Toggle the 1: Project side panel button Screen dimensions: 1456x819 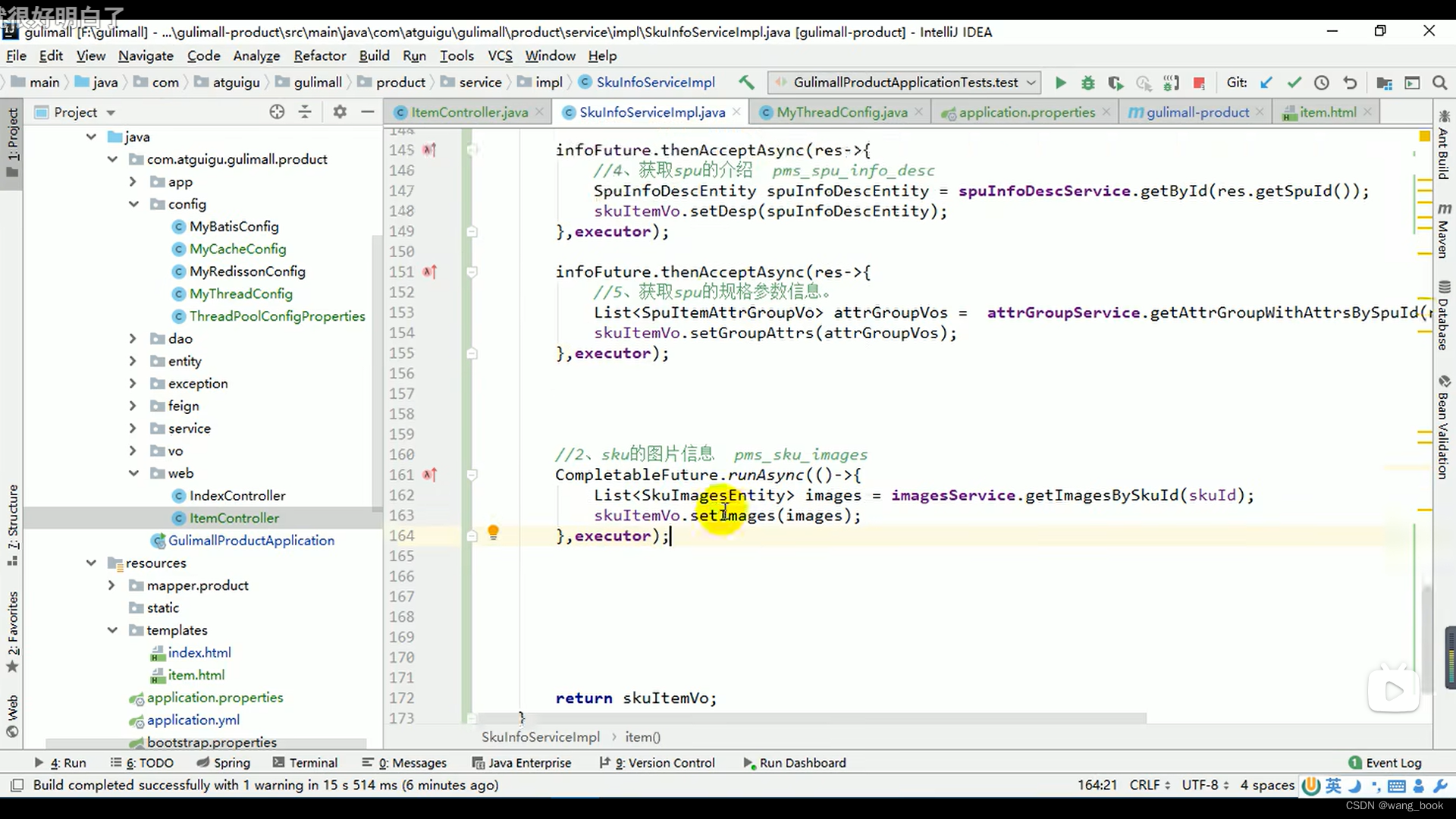click(12, 142)
